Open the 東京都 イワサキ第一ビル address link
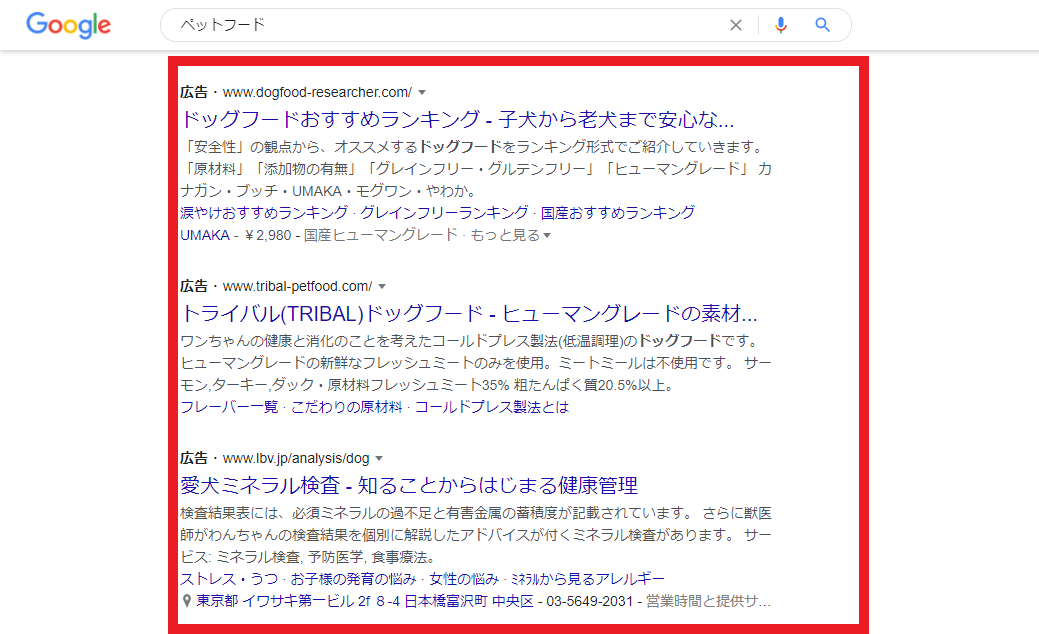Image resolution: width=1039 pixels, height=634 pixels. 364,601
